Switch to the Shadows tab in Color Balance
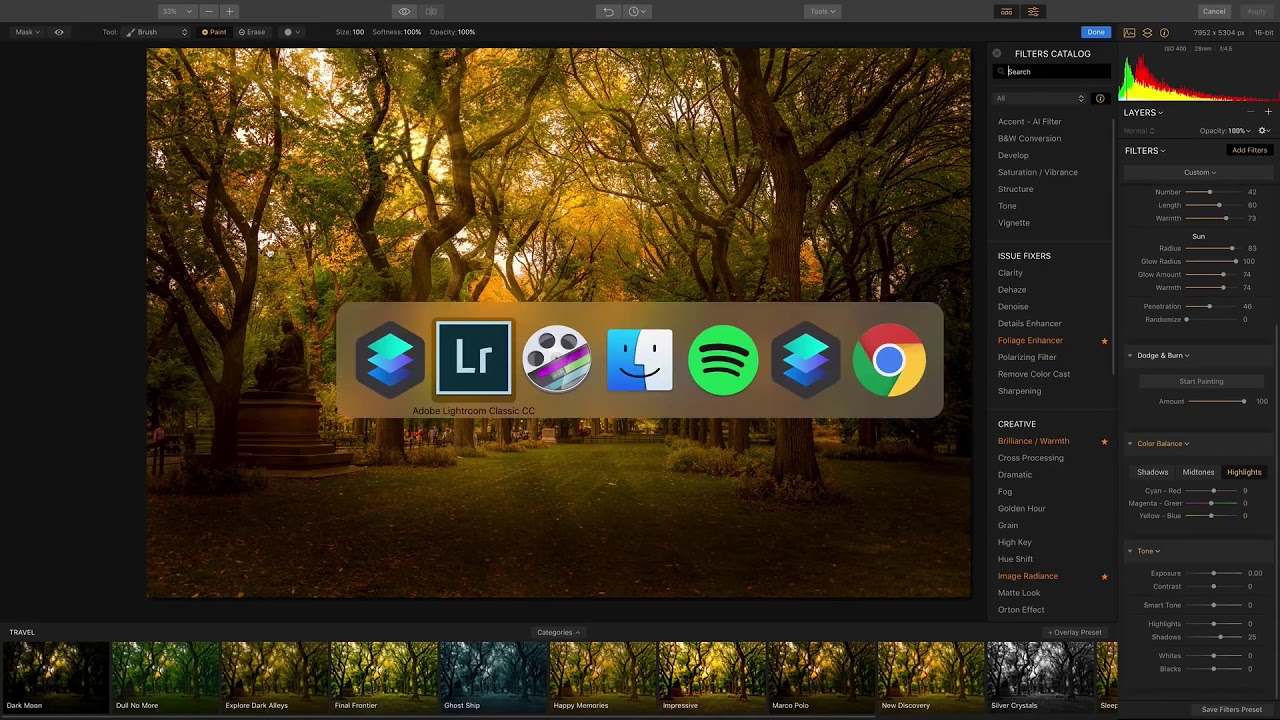This screenshot has width=1280, height=720. (1152, 472)
